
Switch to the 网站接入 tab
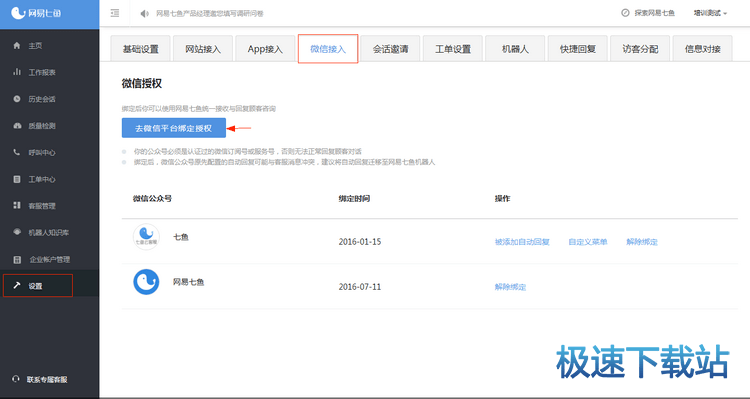pyautogui.click(x=203, y=49)
